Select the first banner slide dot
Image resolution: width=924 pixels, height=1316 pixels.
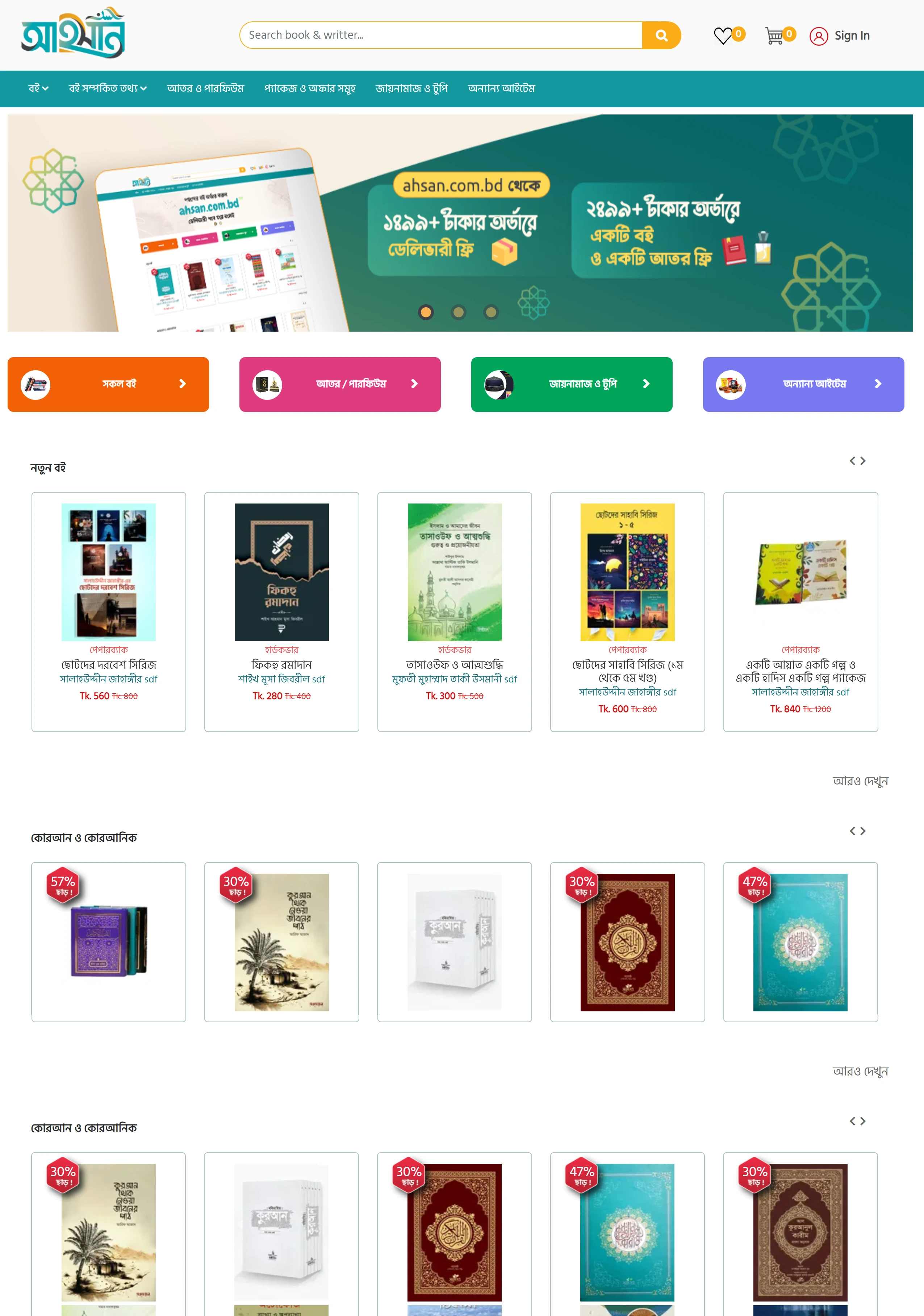[425, 312]
